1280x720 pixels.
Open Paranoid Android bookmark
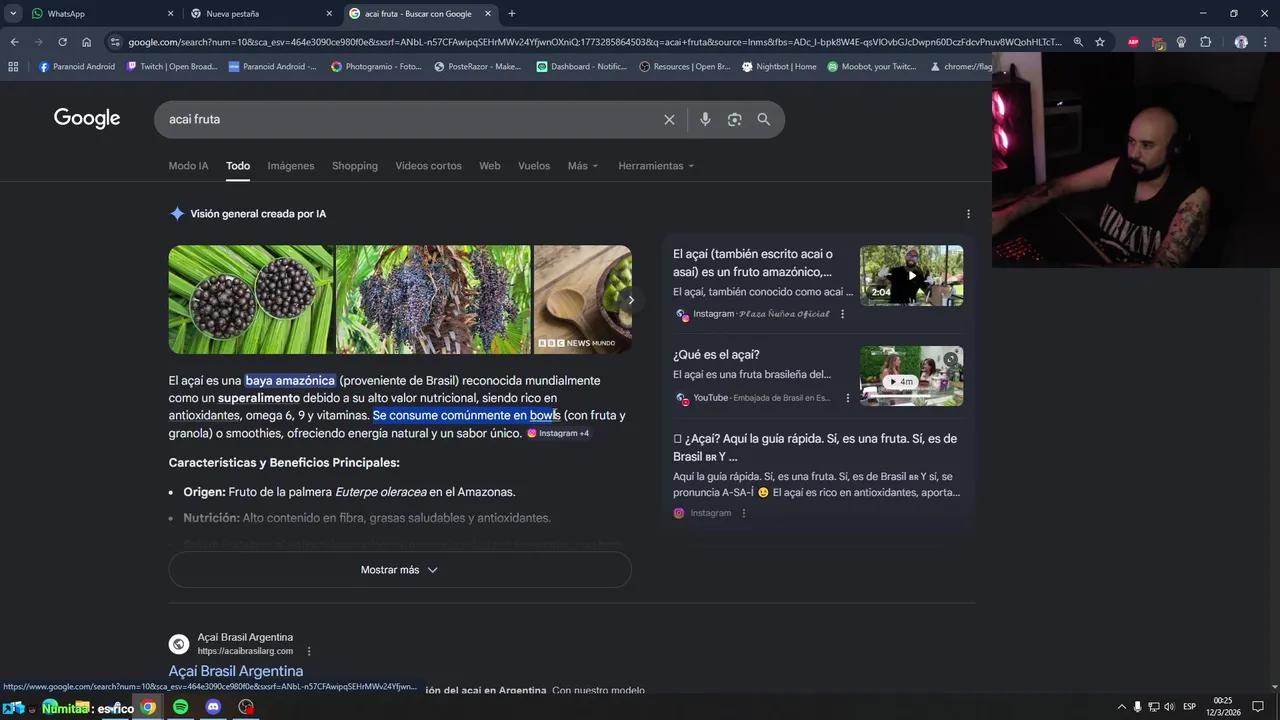click(77, 67)
